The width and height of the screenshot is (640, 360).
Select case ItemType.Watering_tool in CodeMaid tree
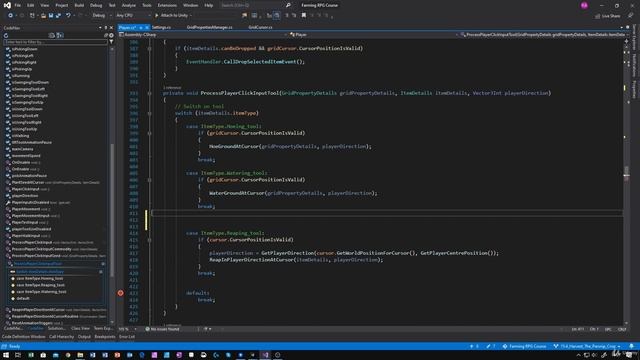(41, 291)
